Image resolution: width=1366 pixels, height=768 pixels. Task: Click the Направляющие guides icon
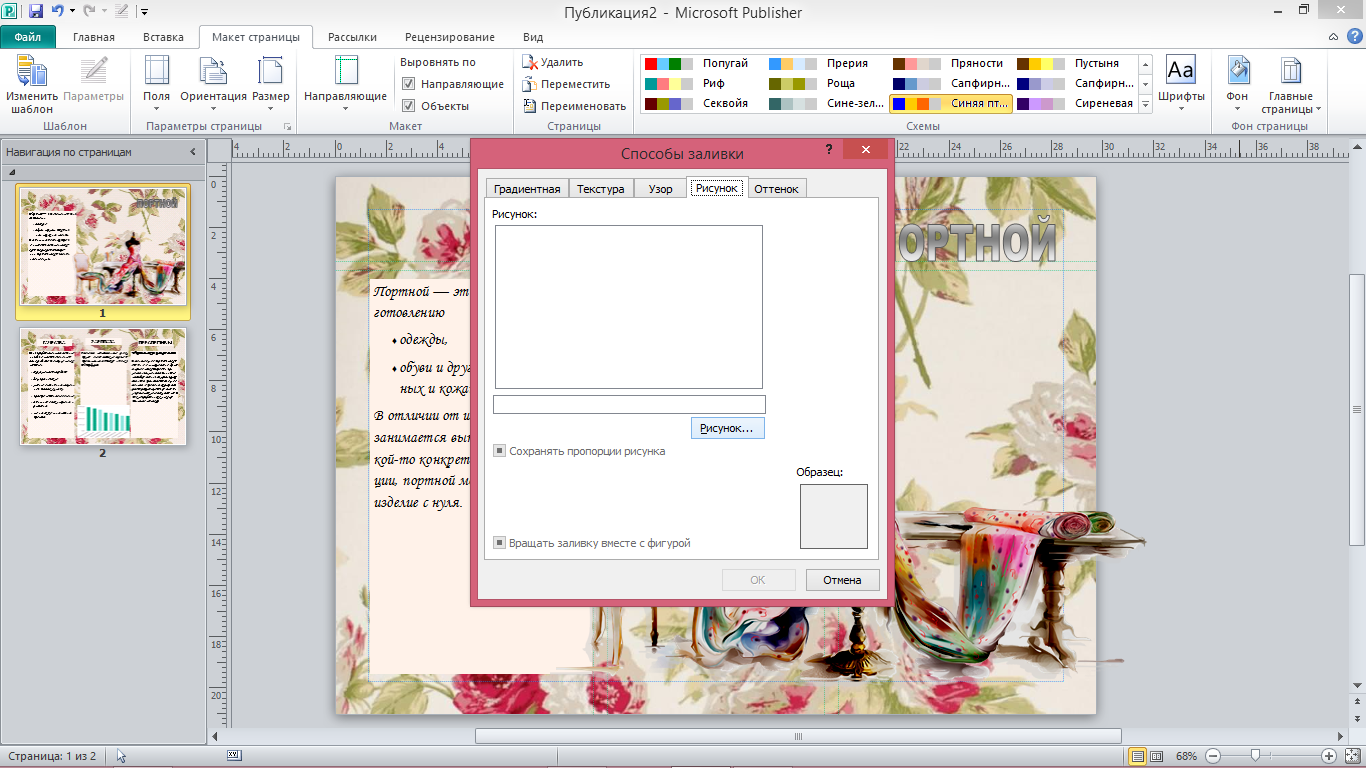coord(345,72)
